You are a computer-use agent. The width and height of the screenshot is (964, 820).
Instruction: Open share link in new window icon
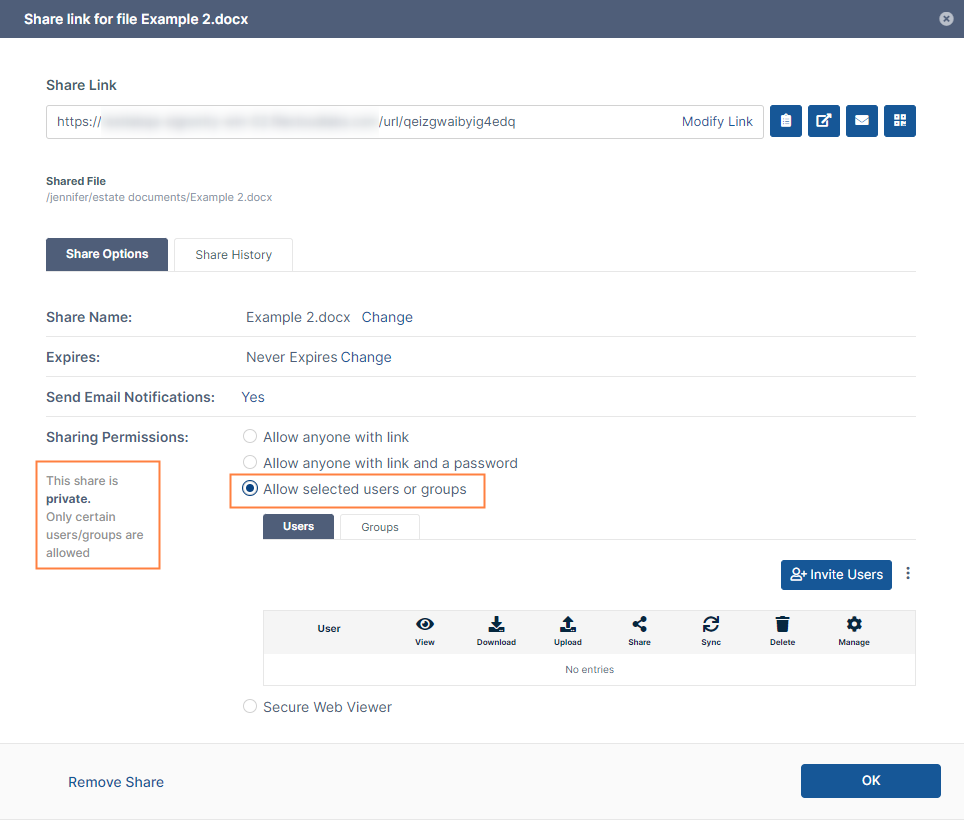coord(823,121)
